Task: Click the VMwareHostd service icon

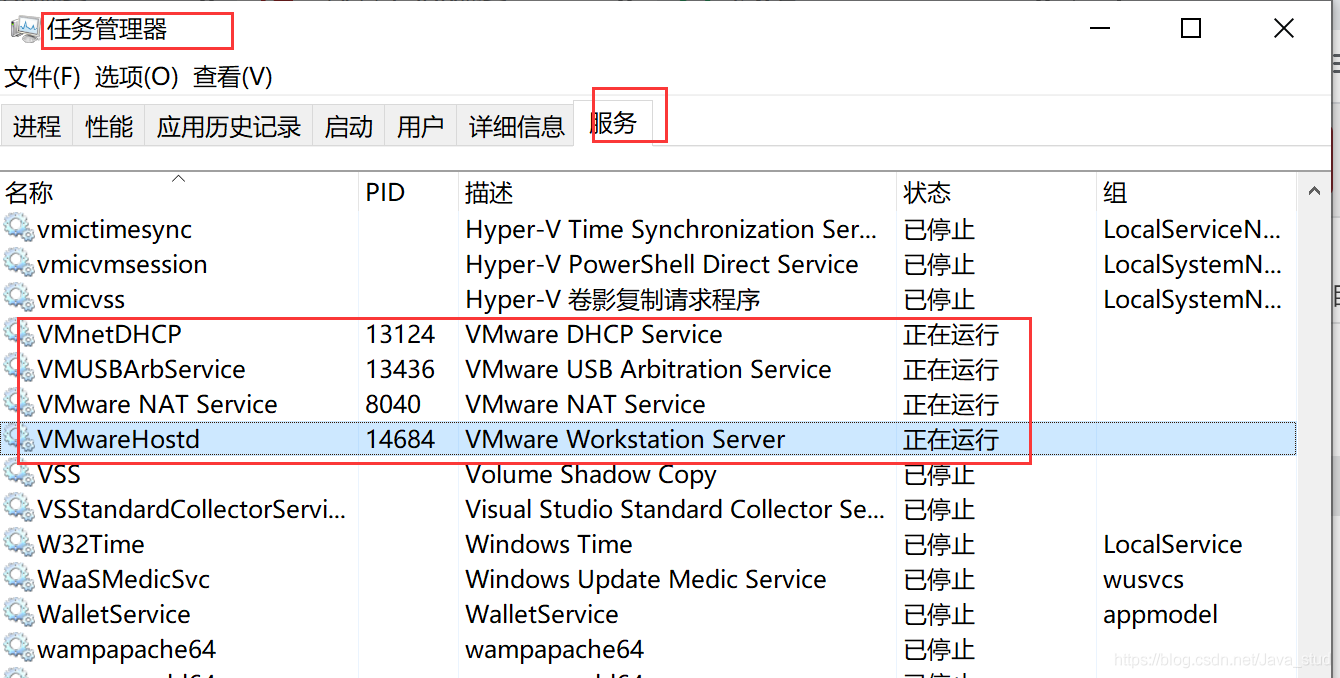Action: pos(19,439)
